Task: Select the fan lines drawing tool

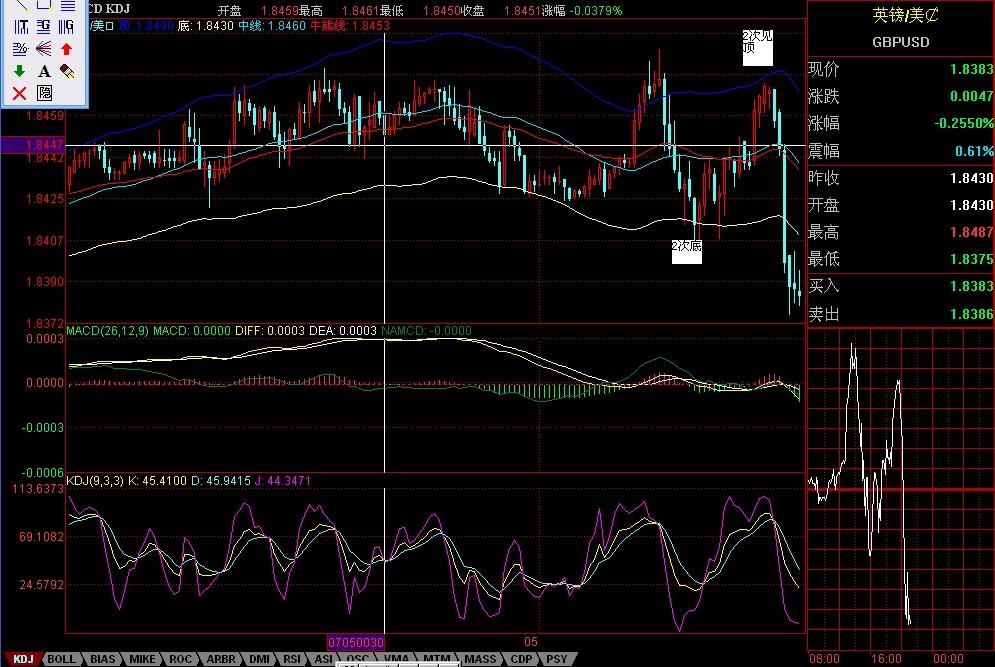Action: (x=44, y=48)
